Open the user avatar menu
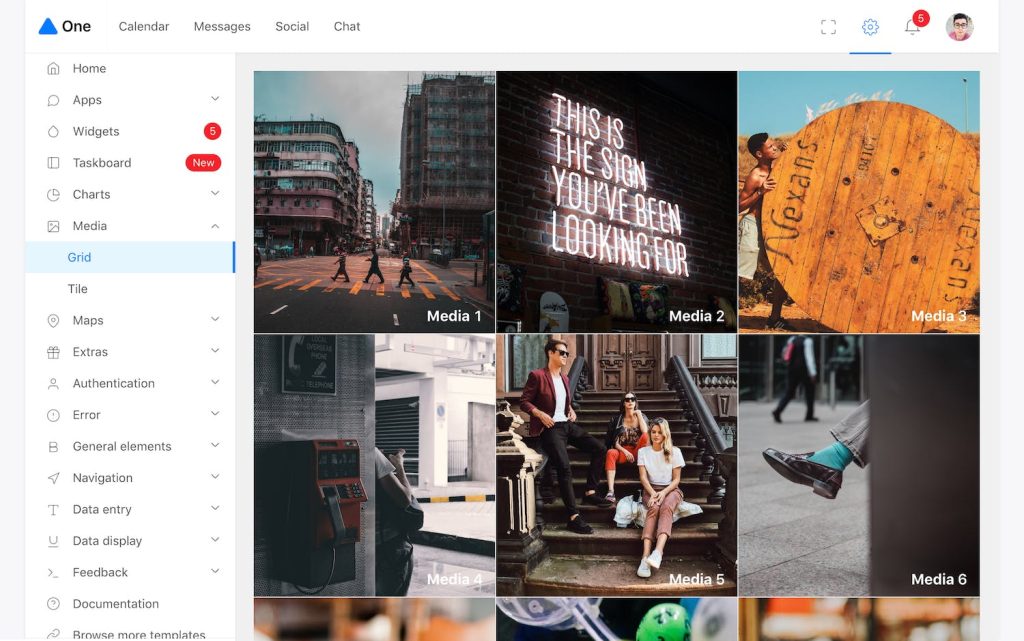 [x=959, y=27]
